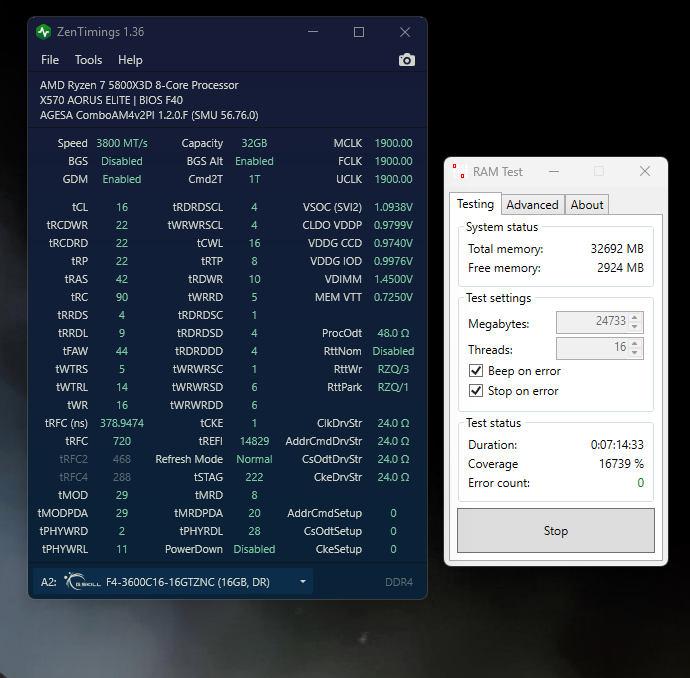Click the tRFC (ns) value 378.9474
The width and height of the screenshot is (690, 678).
(x=122, y=423)
